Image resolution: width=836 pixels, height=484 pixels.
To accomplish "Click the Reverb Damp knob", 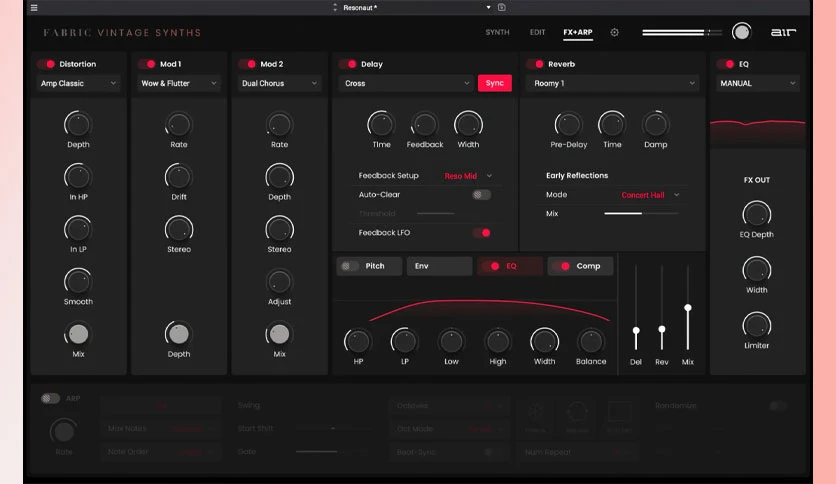I will [655, 125].
